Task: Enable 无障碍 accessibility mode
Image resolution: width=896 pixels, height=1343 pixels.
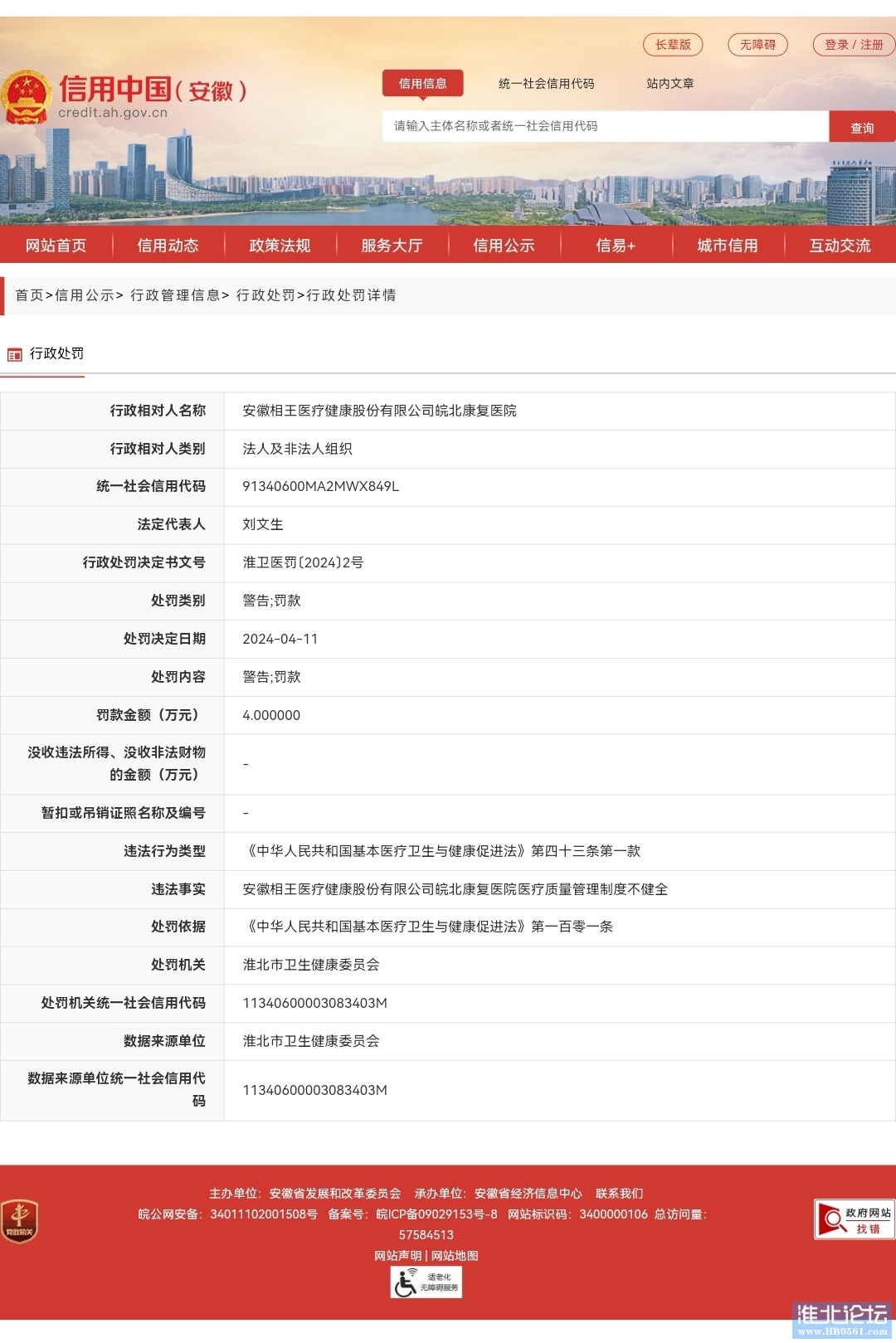Action: point(757,45)
